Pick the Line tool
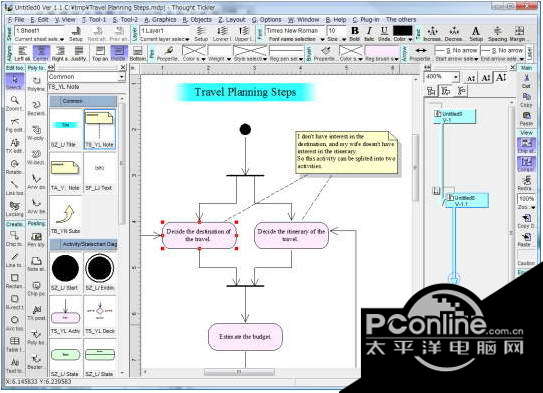The image size is (543, 393). 15,259
